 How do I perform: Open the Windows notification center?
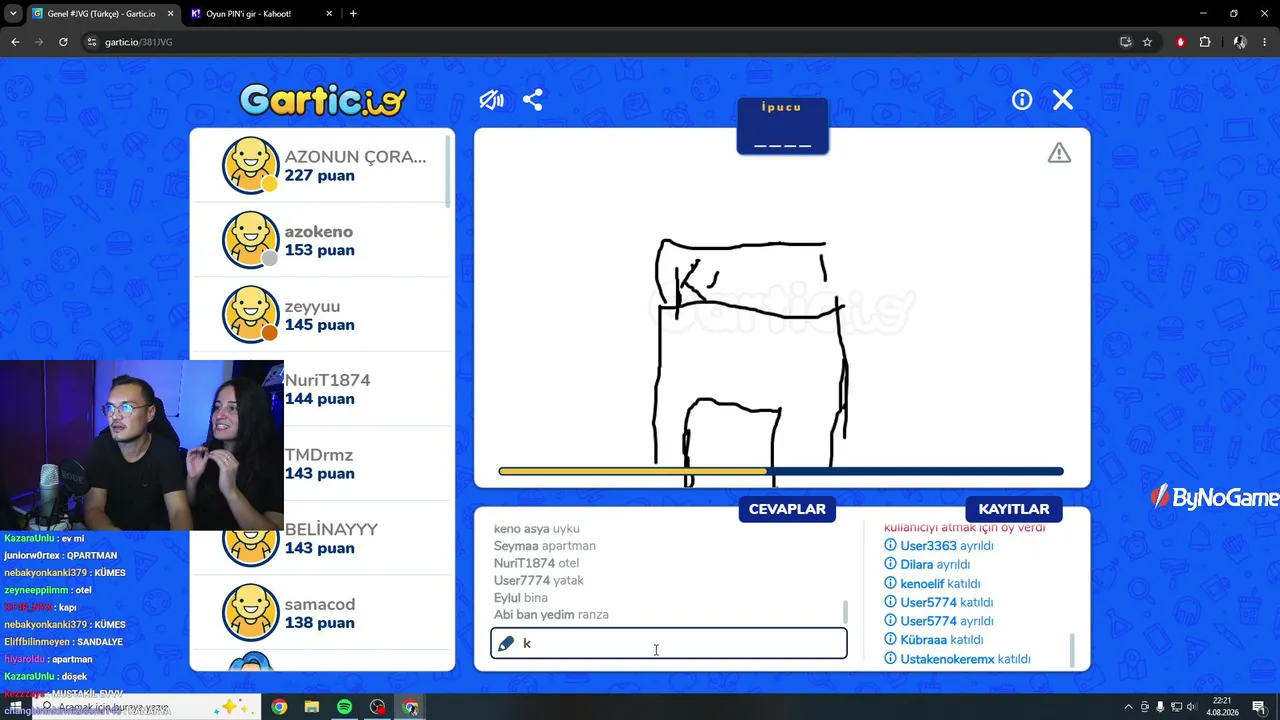click(x=1258, y=707)
